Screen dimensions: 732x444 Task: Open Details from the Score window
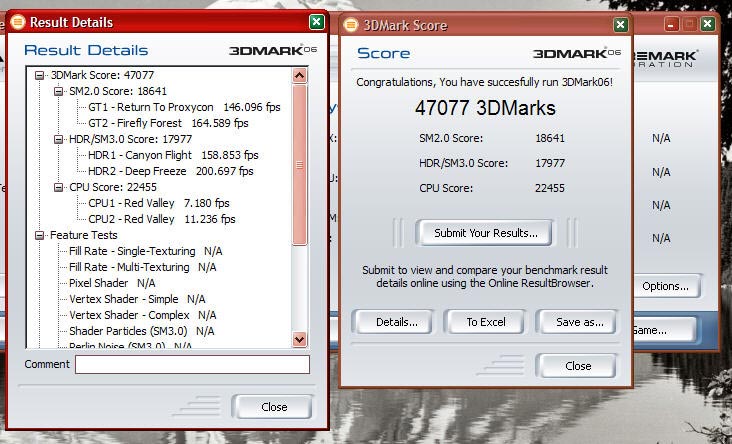pos(396,322)
